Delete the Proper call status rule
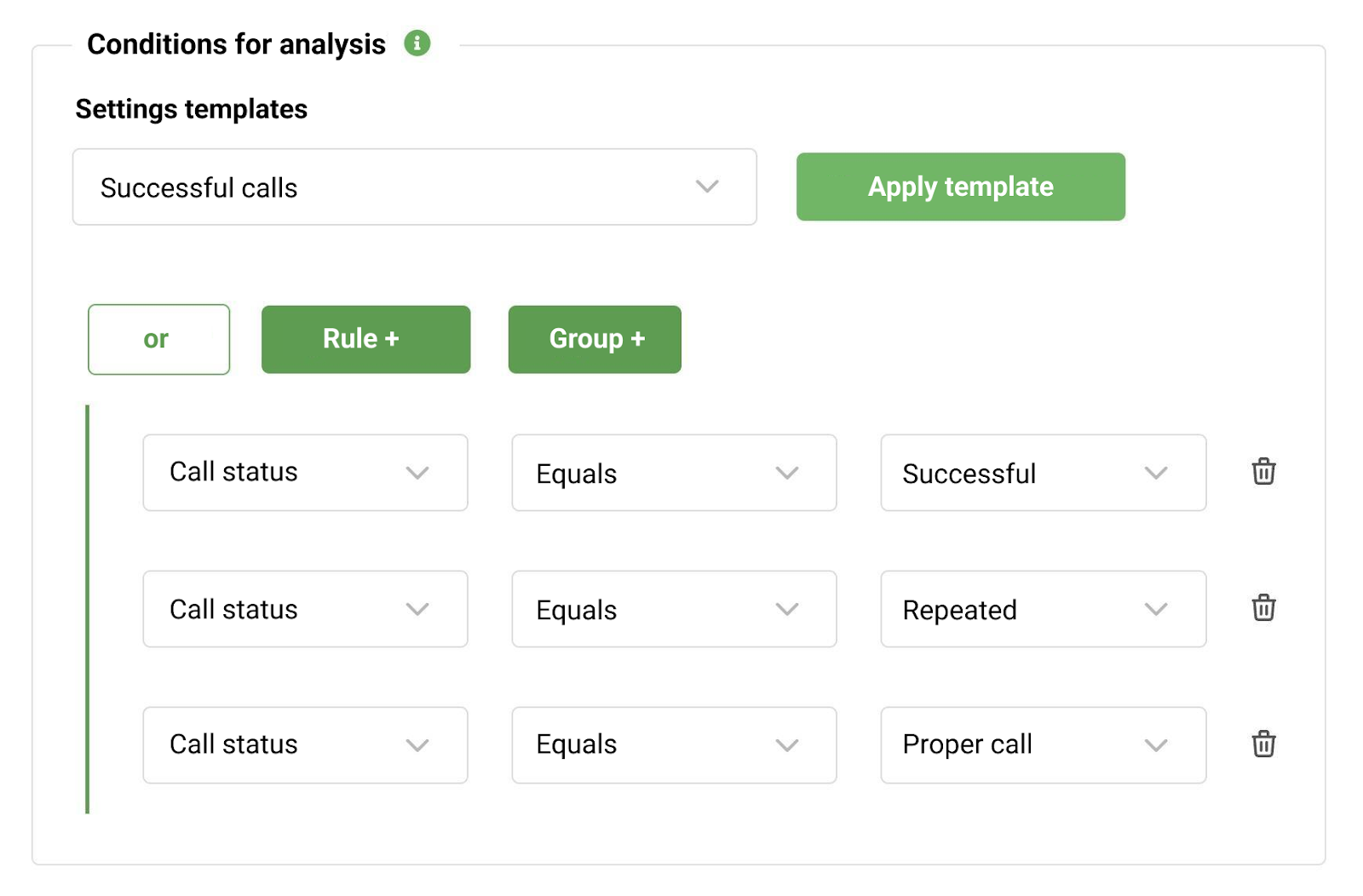 (x=1263, y=744)
